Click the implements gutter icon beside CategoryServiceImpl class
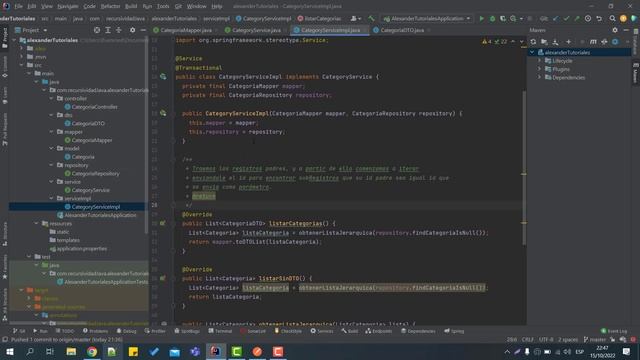The image size is (640, 360). [163, 77]
